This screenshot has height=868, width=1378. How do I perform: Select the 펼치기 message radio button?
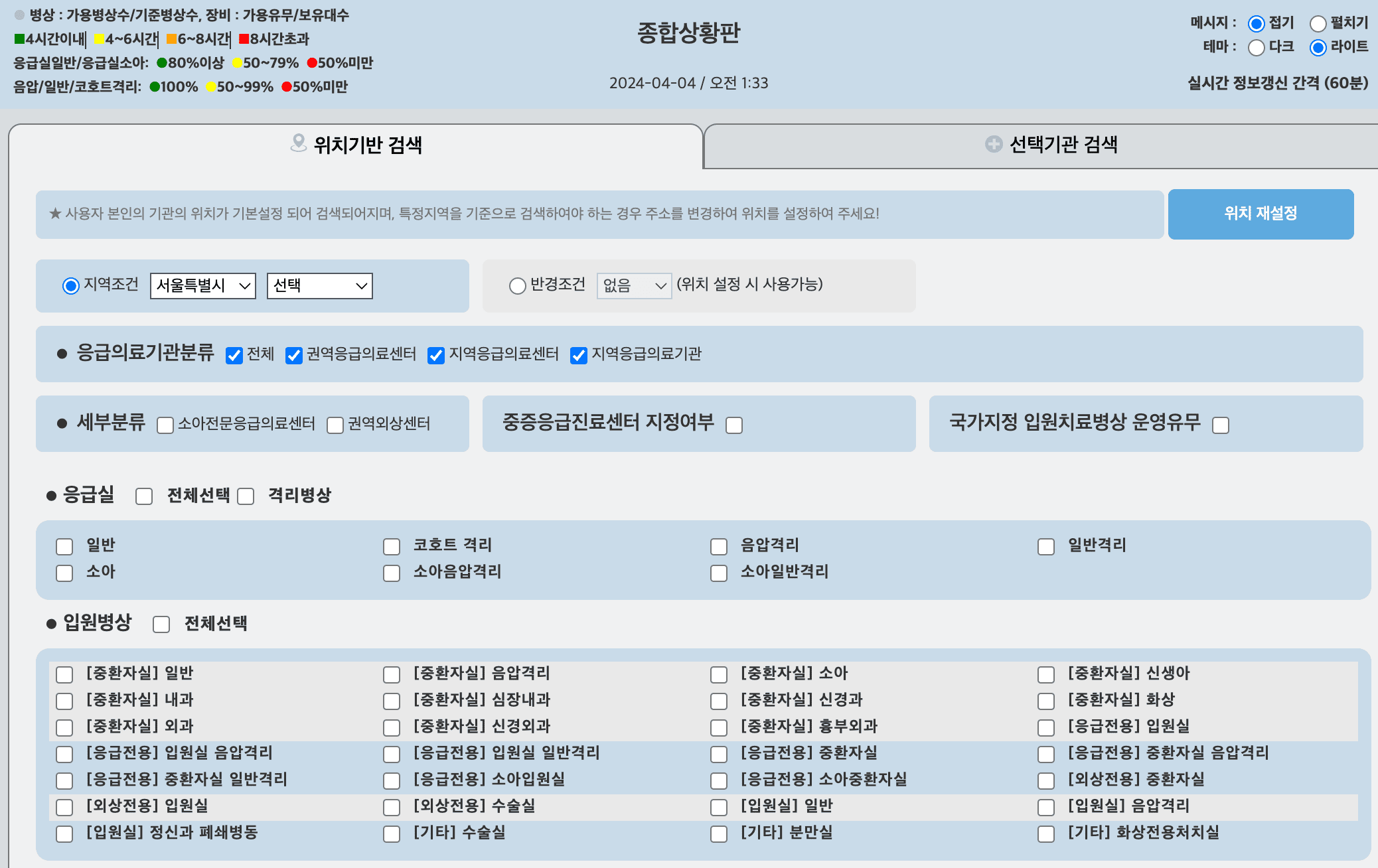[1318, 24]
